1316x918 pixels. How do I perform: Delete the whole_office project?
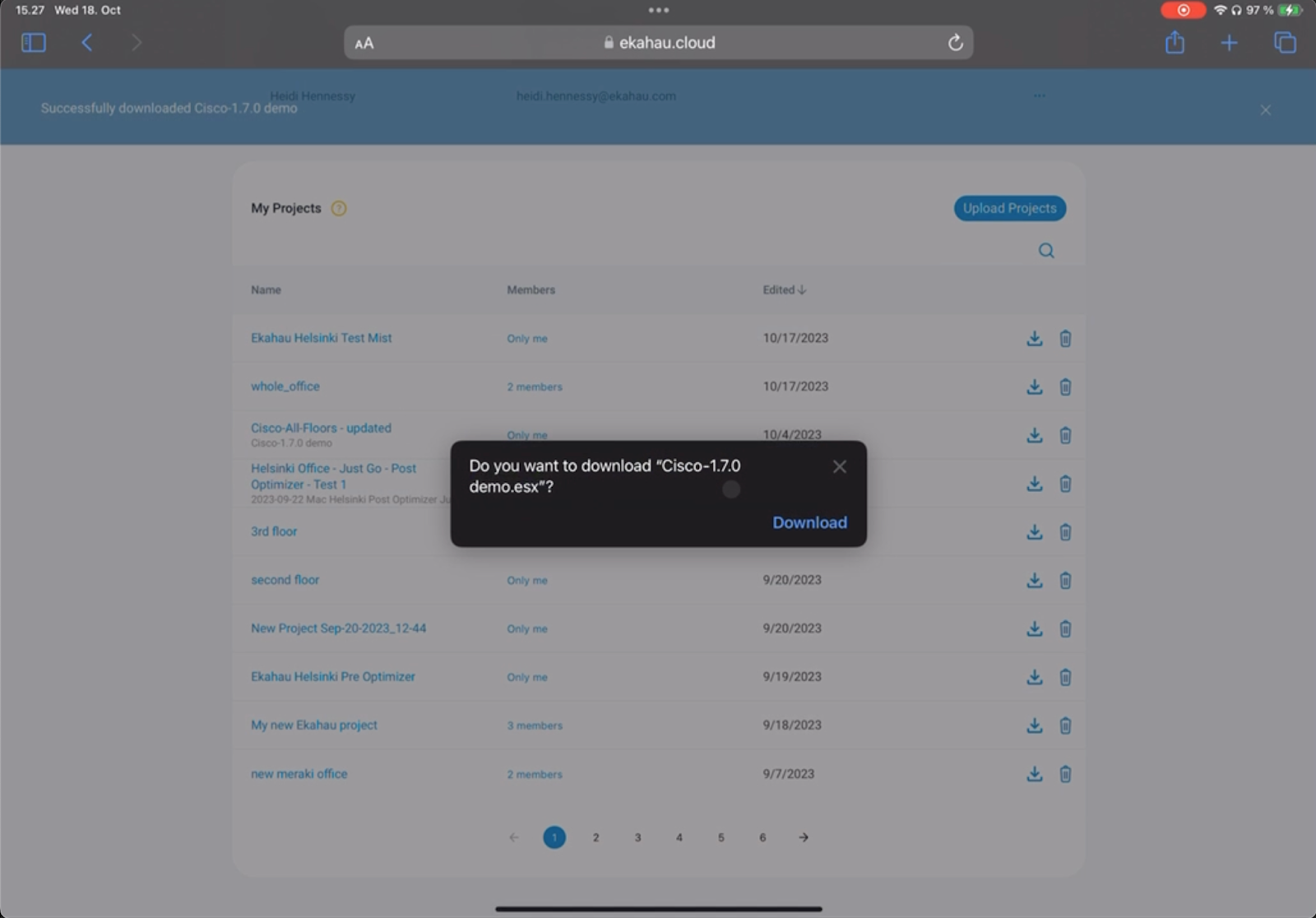1065,387
